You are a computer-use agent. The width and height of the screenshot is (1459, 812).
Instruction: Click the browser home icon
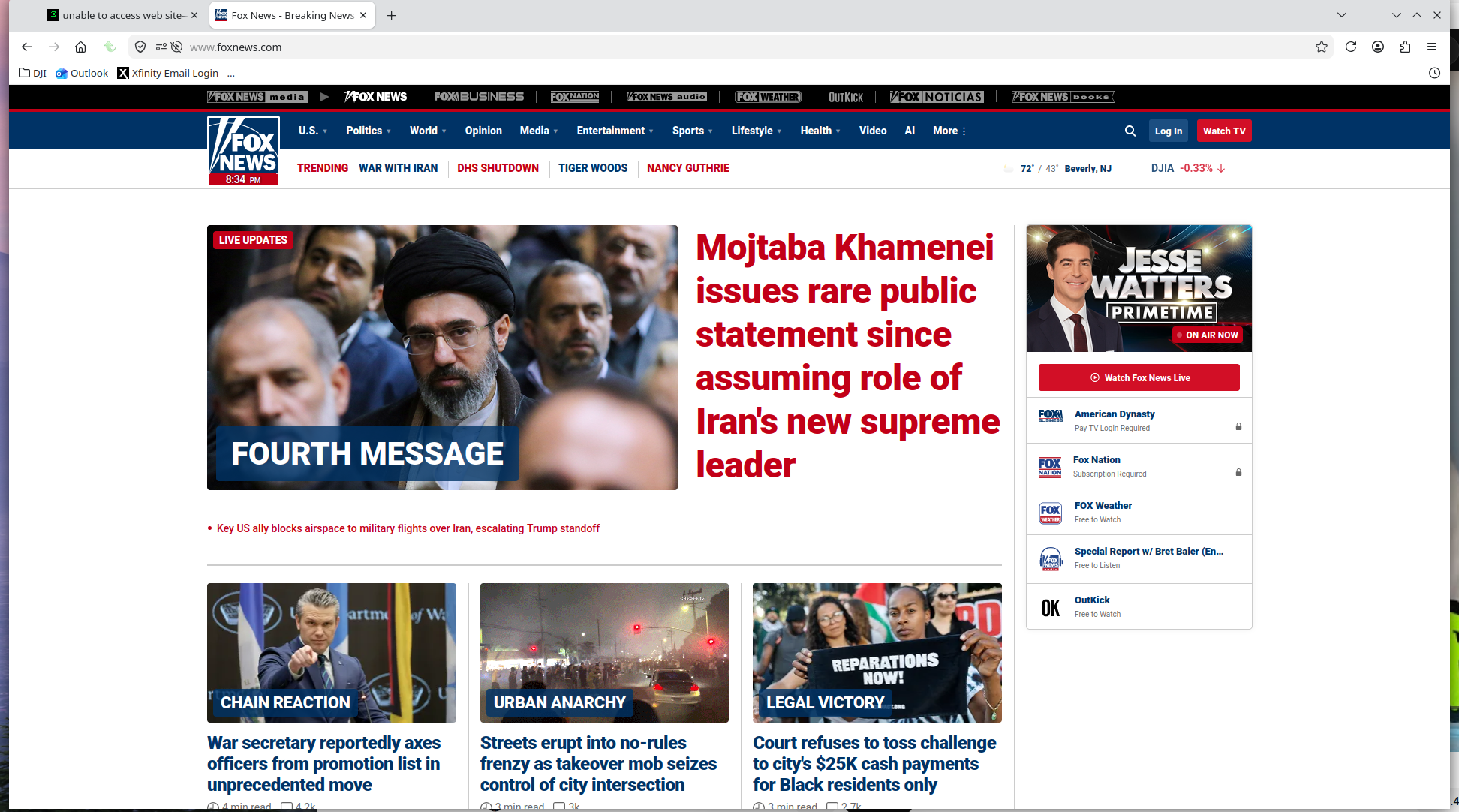click(80, 47)
